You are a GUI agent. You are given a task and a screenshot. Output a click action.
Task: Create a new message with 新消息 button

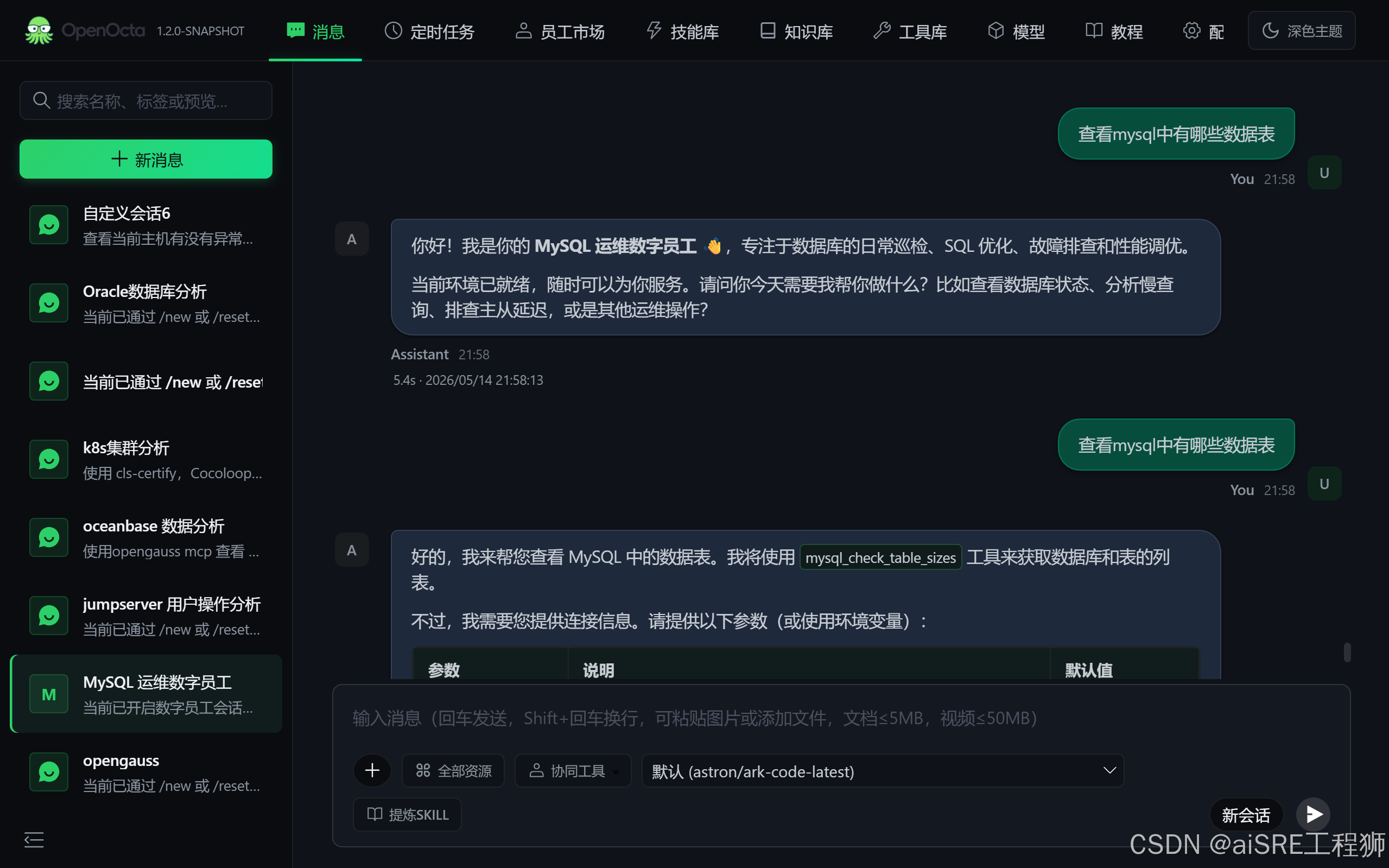(146, 159)
